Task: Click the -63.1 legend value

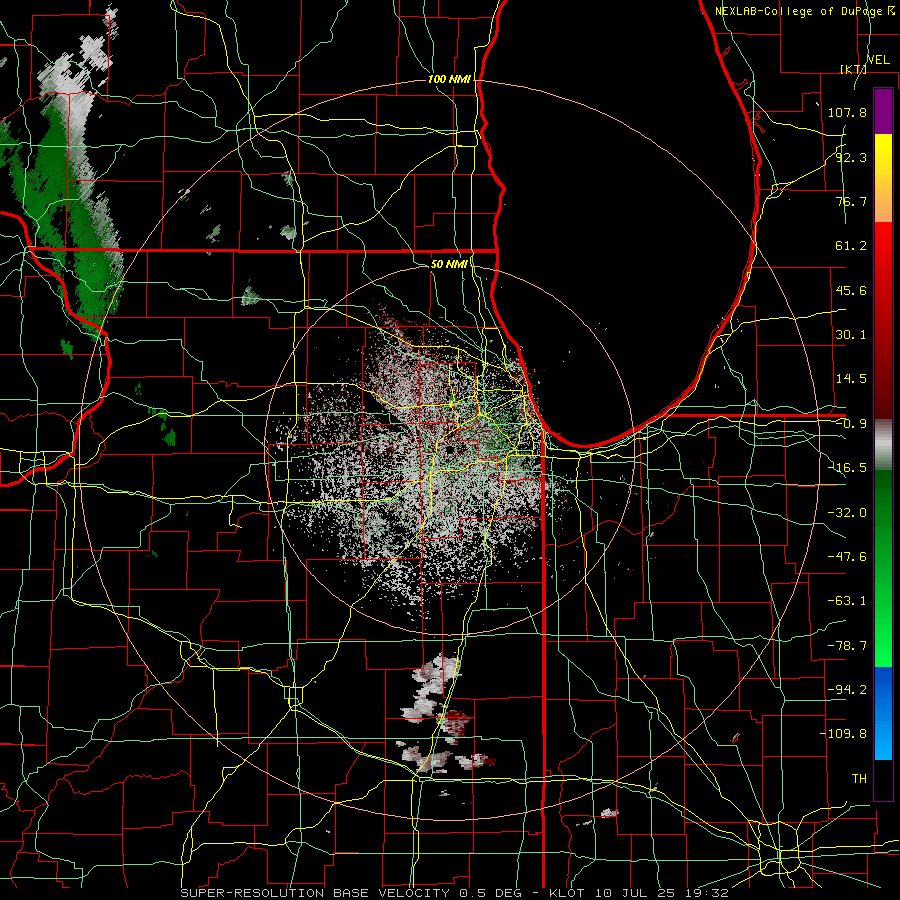Action: click(x=847, y=601)
